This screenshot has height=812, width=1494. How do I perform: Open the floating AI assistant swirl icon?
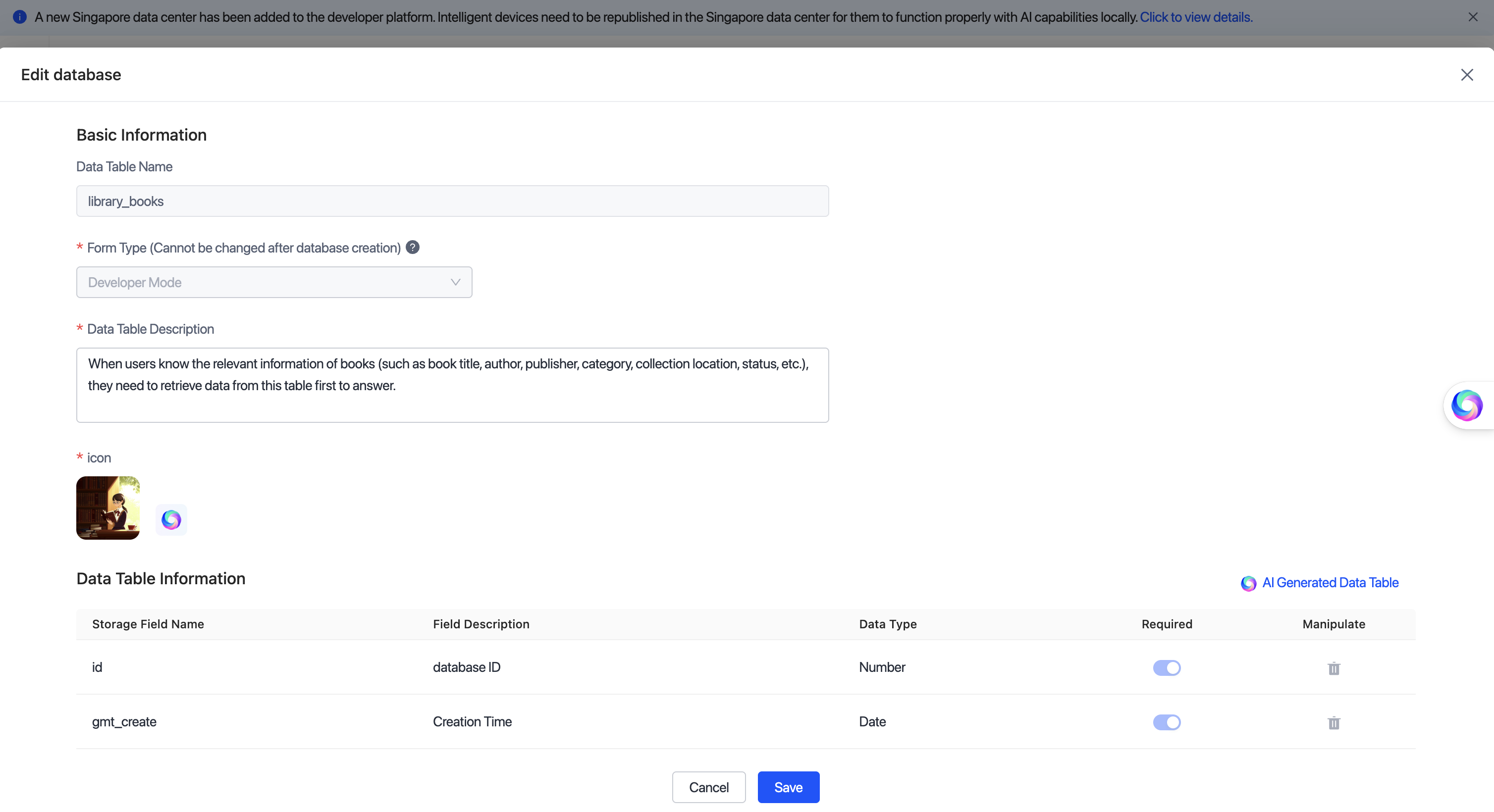(x=1466, y=405)
